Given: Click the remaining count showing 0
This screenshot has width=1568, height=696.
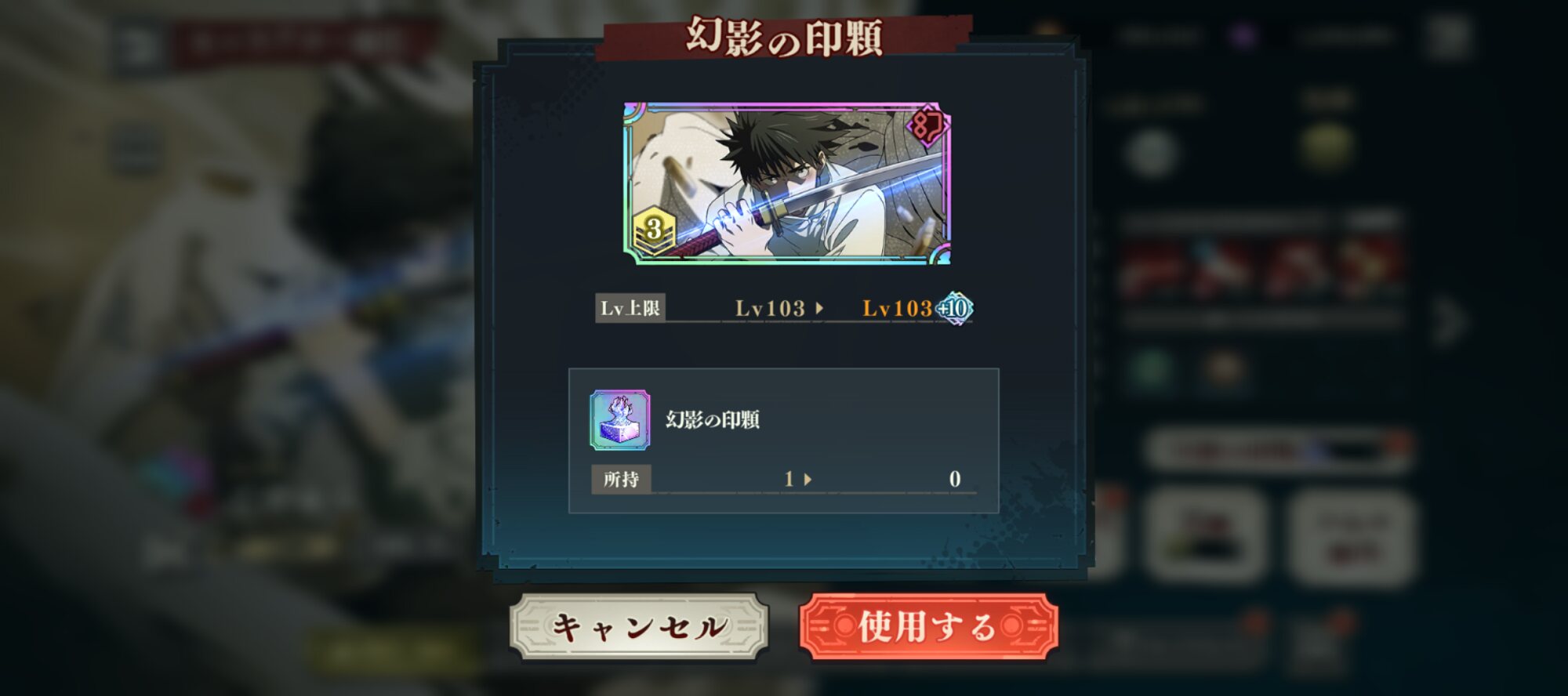Looking at the screenshot, I should pos(955,479).
